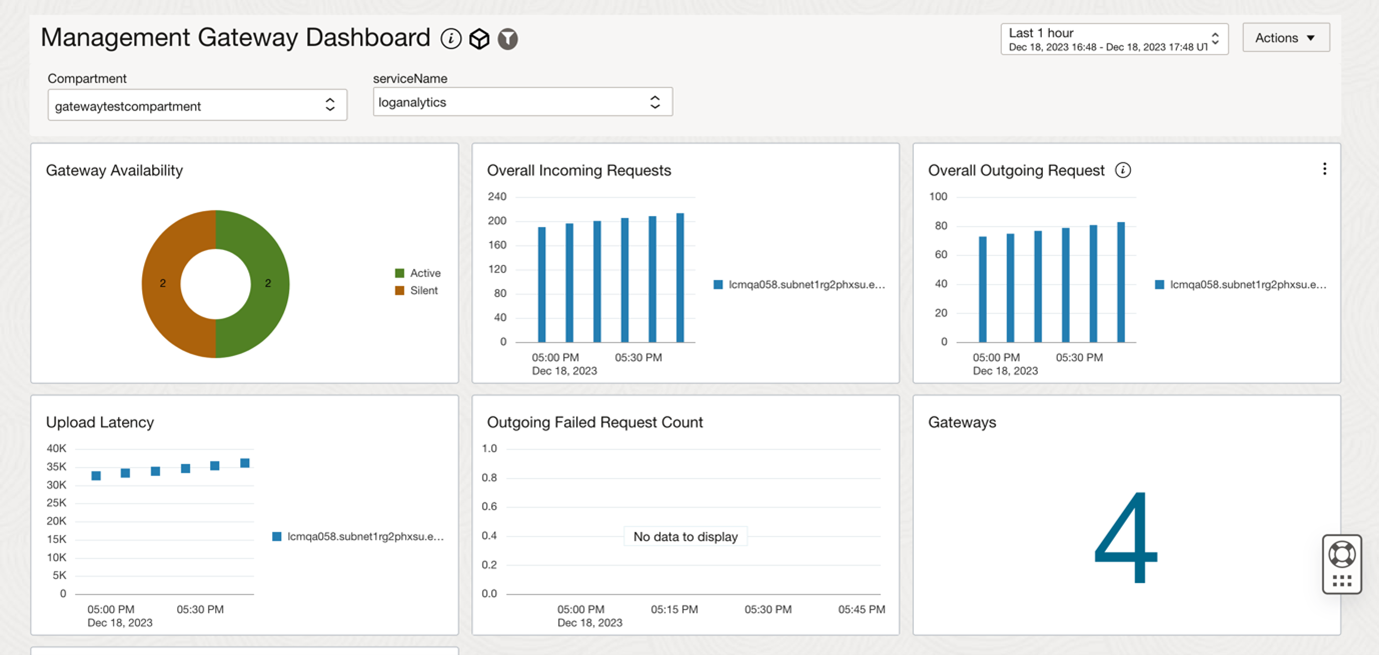The height and width of the screenshot is (655, 1379).
Task: Click the Upload Latency title
Action: coord(100,422)
